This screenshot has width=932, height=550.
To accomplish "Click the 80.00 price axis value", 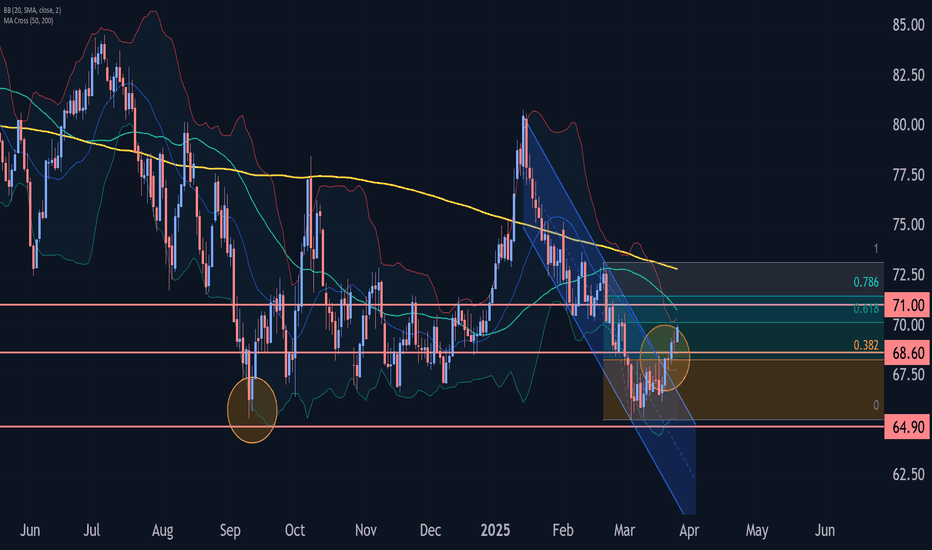I will pos(908,125).
